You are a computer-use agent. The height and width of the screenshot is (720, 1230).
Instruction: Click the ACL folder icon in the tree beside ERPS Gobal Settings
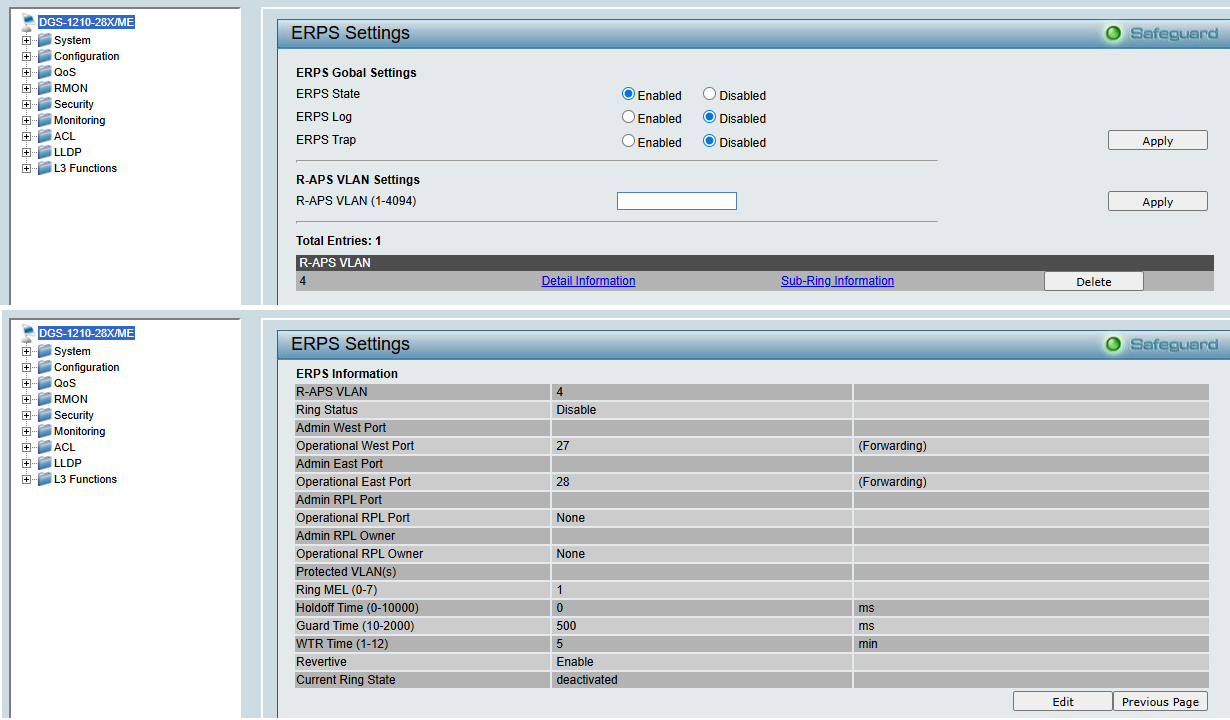tap(45, 136)
